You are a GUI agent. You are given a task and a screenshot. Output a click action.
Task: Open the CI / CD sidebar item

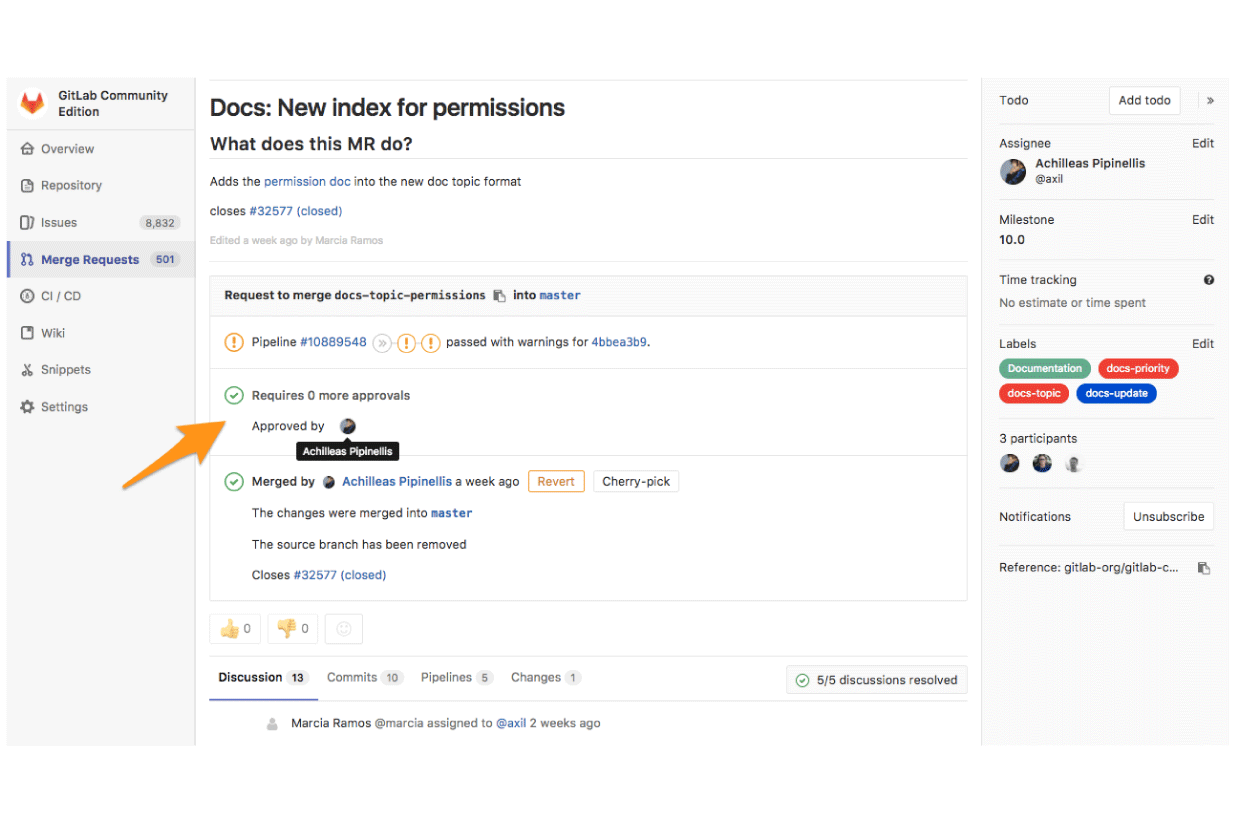tap(100, 297)
